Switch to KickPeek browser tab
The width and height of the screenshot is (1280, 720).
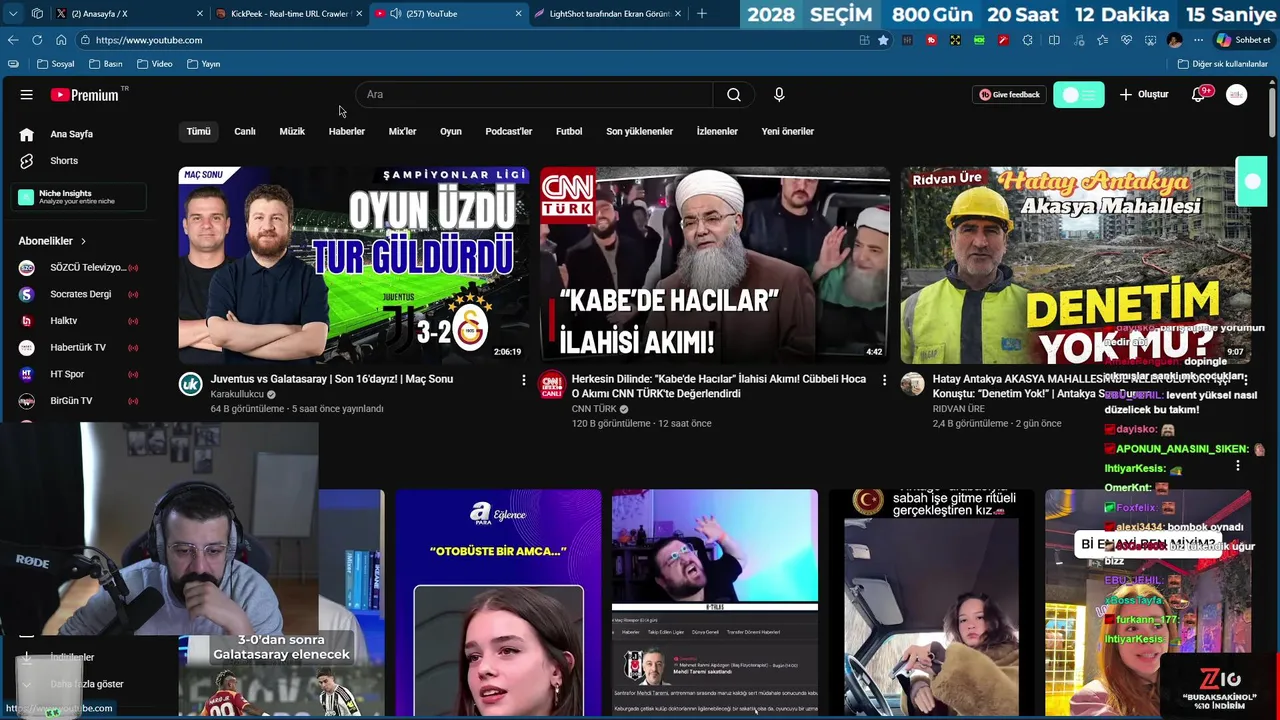[x=288, y=14]
